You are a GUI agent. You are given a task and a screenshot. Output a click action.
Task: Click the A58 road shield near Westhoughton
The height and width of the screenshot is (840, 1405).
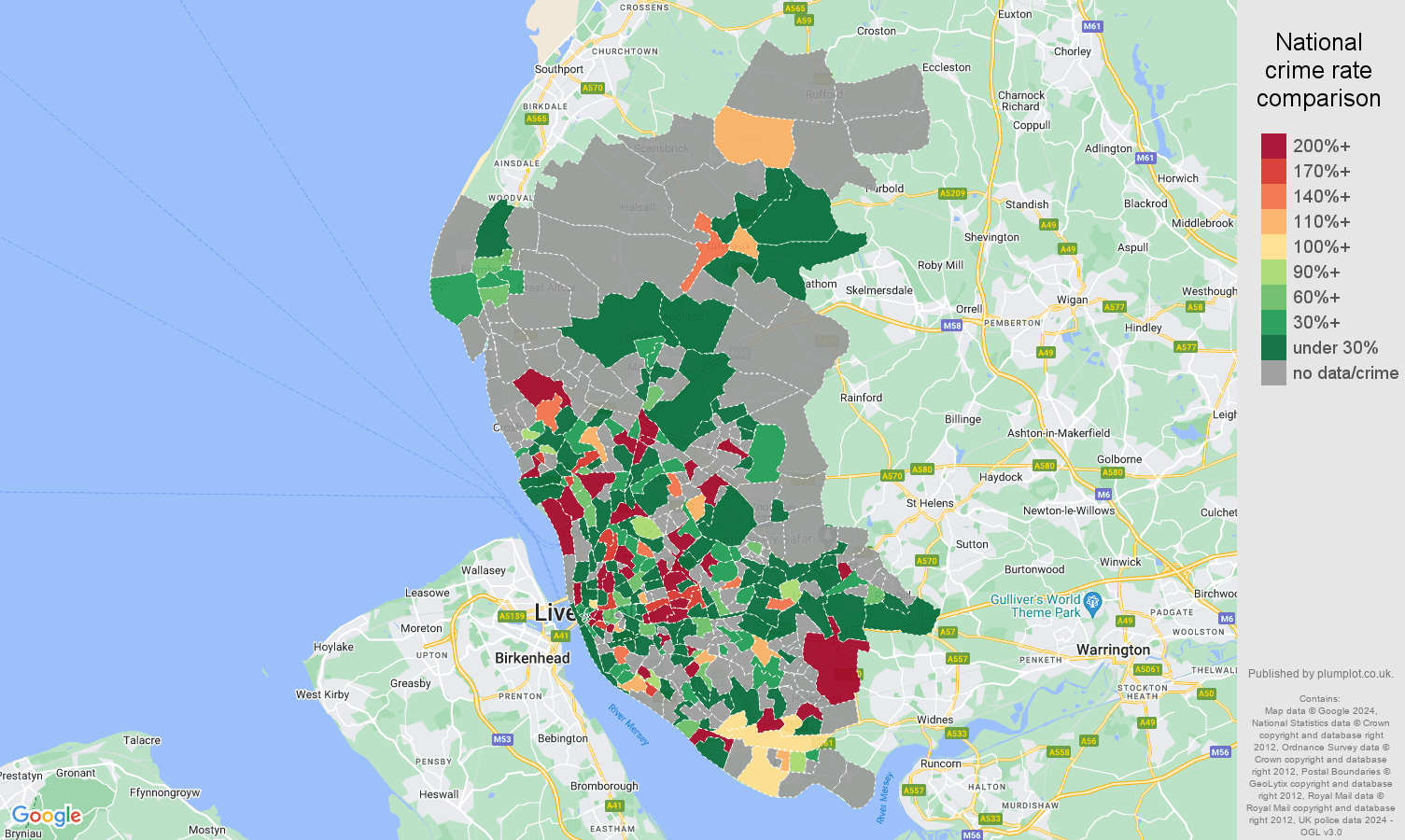(x=1195, y=306)
